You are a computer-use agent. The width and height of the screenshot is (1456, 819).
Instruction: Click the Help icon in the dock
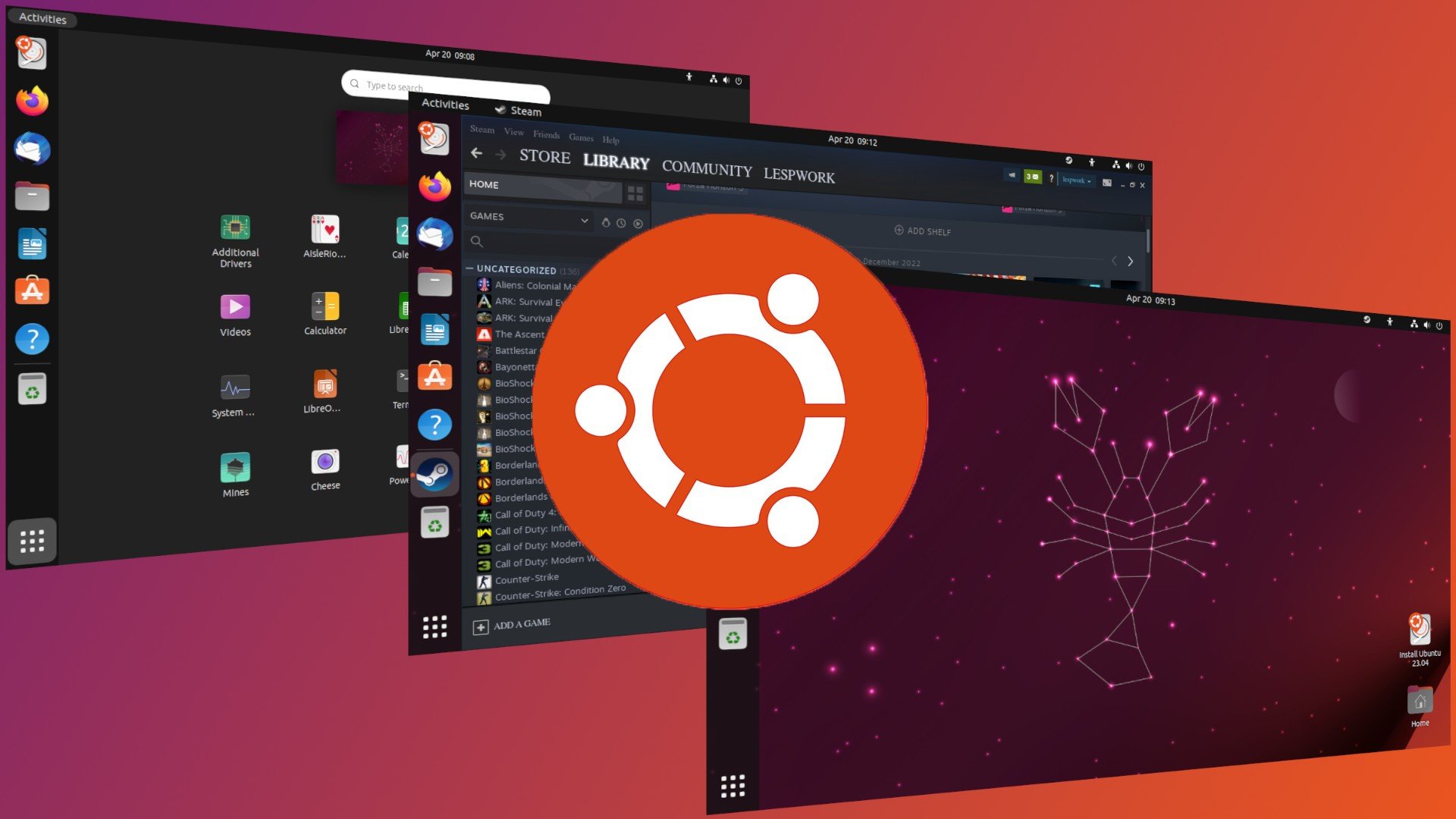pyautogui.click(x=31, y=339)
